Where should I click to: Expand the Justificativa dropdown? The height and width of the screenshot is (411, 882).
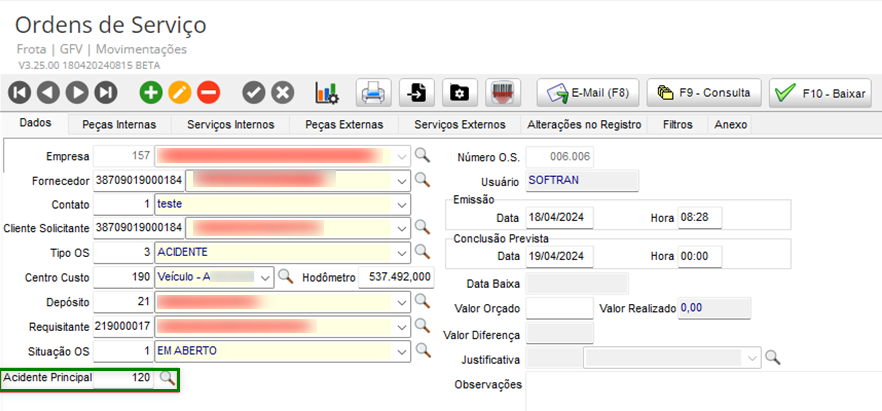tap(753, 358)
